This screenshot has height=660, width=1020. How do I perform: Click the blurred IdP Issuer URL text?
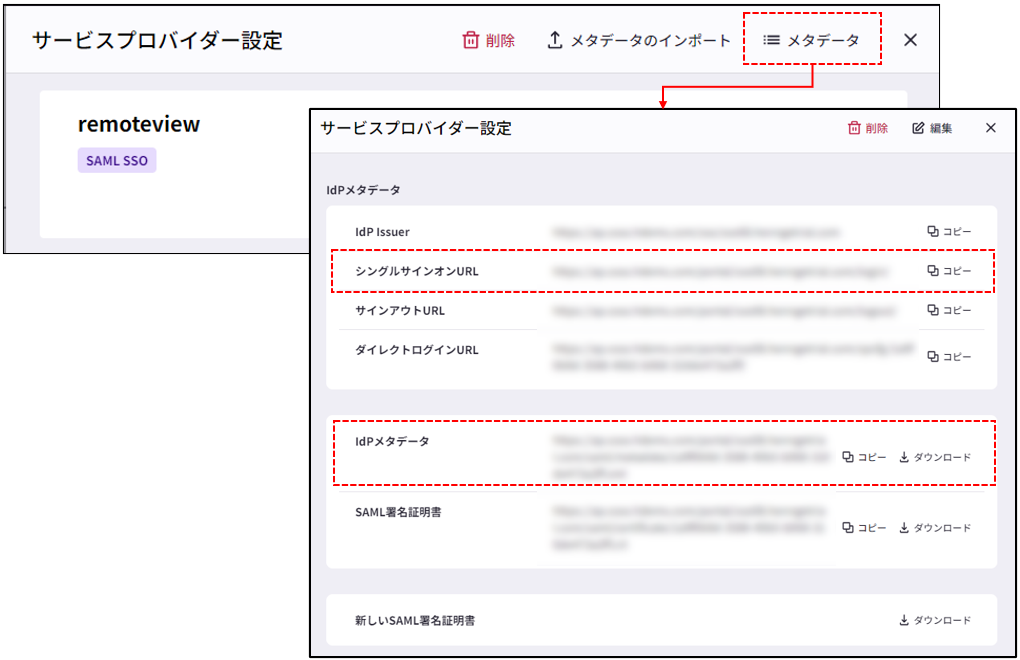tap(695, 232)
